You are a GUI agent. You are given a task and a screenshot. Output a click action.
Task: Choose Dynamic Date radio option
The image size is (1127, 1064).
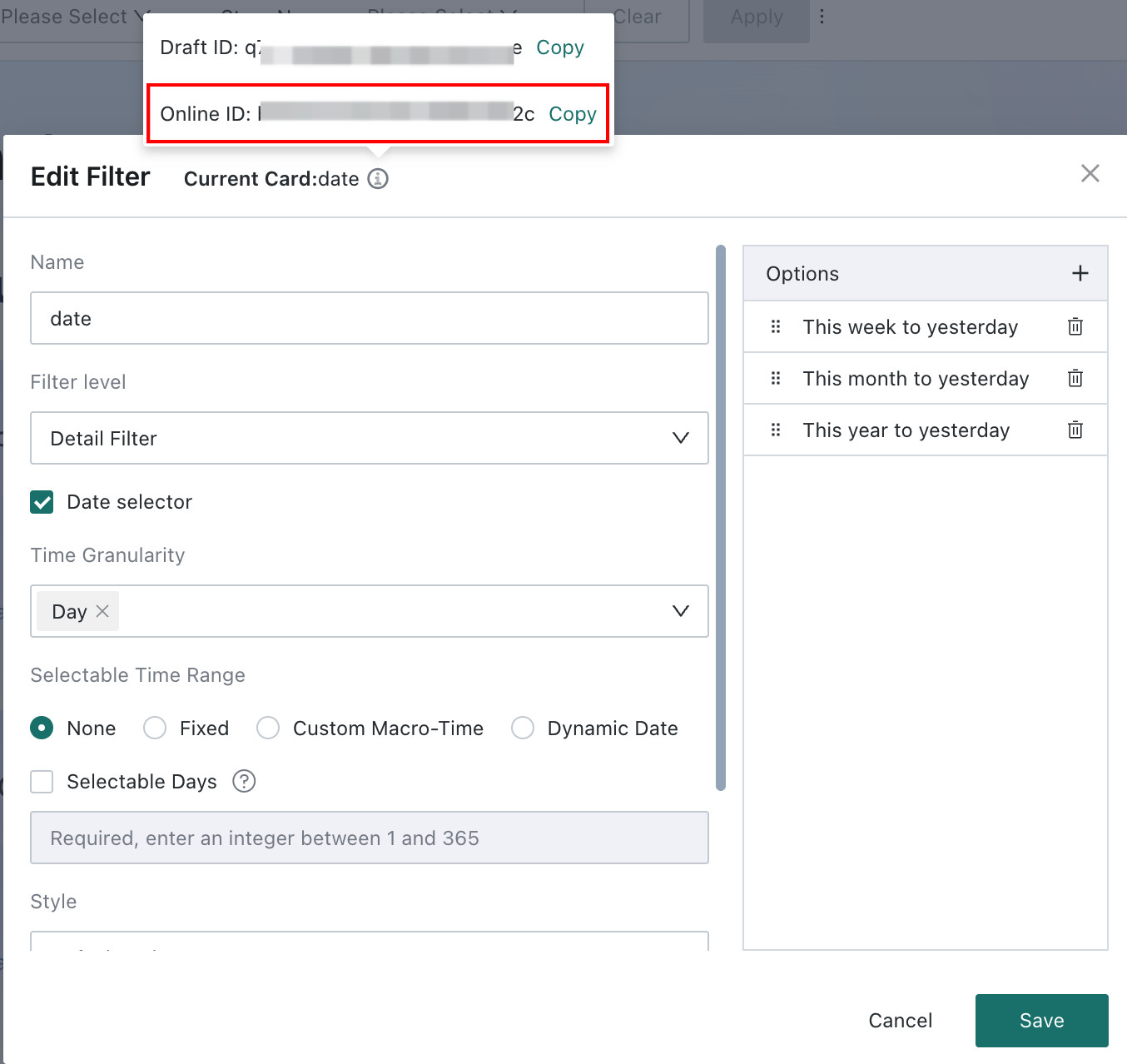pyautogui.click(x=523, y=728)
